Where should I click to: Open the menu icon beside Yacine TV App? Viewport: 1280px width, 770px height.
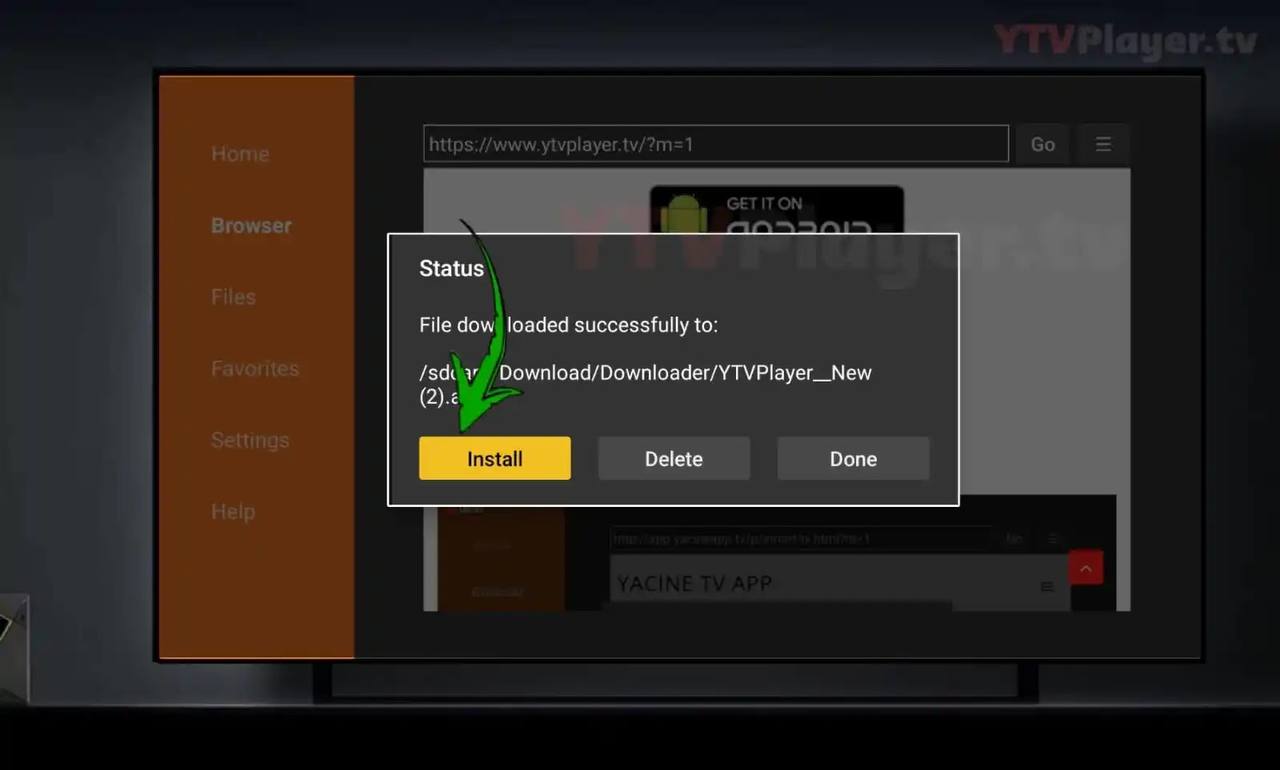tap(1046, 586)
